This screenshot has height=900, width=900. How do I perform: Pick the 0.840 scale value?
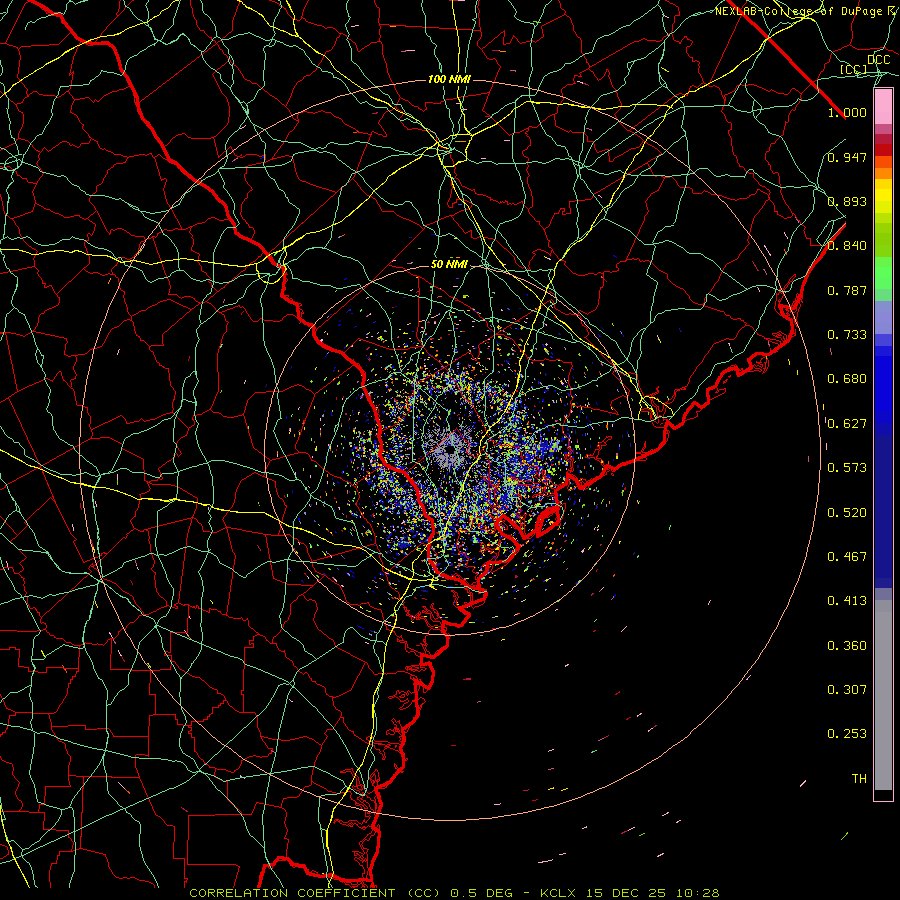coord(847,246)
